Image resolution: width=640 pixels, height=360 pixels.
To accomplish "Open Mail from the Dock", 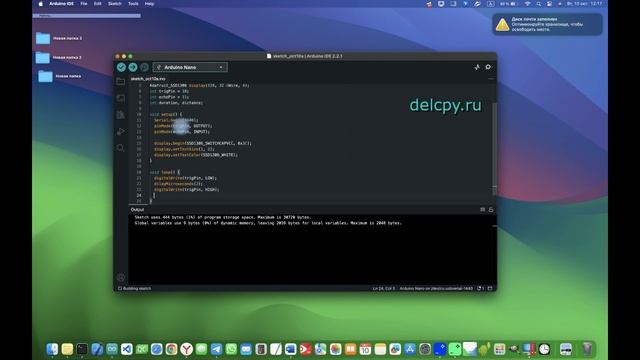I will click(x=246, y=349).
